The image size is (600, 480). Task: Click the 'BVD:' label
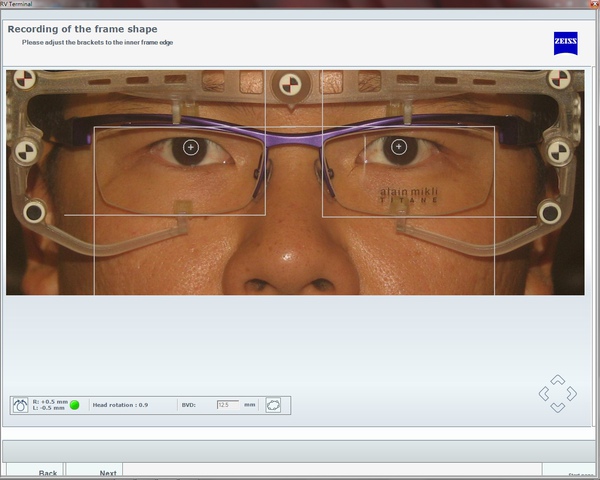[x=189, y=405]
